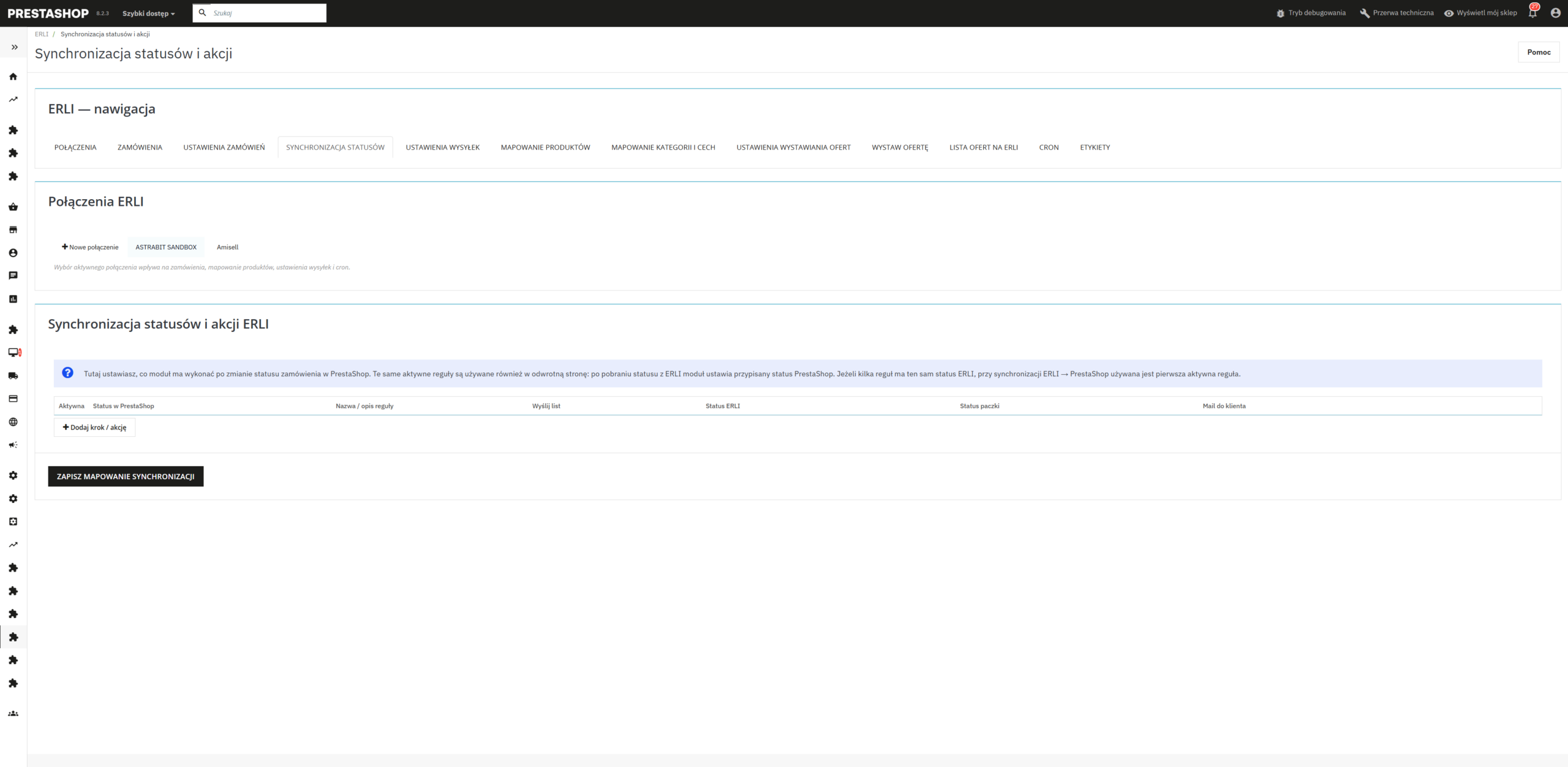This screenshot has width=1568, height=767.
Task: Open Marketing via the megaphone icon
Action: (13, 445)
